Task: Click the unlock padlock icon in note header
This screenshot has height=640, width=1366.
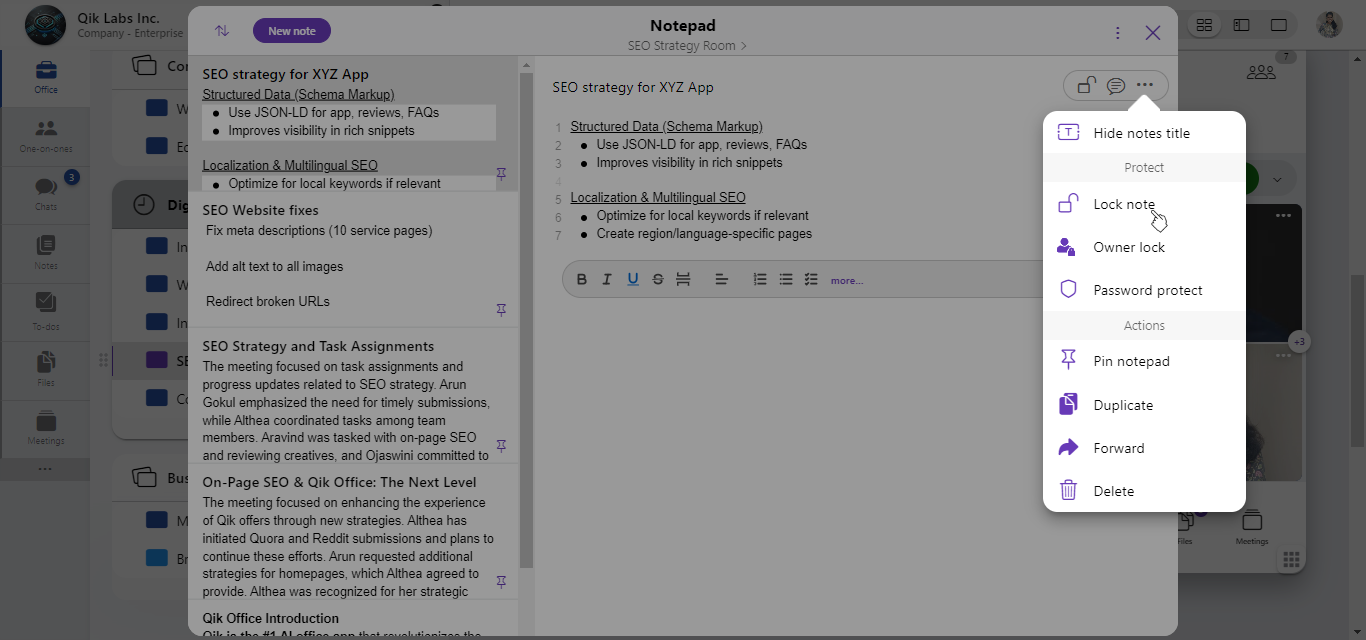Action: (x=1086, y=86)
